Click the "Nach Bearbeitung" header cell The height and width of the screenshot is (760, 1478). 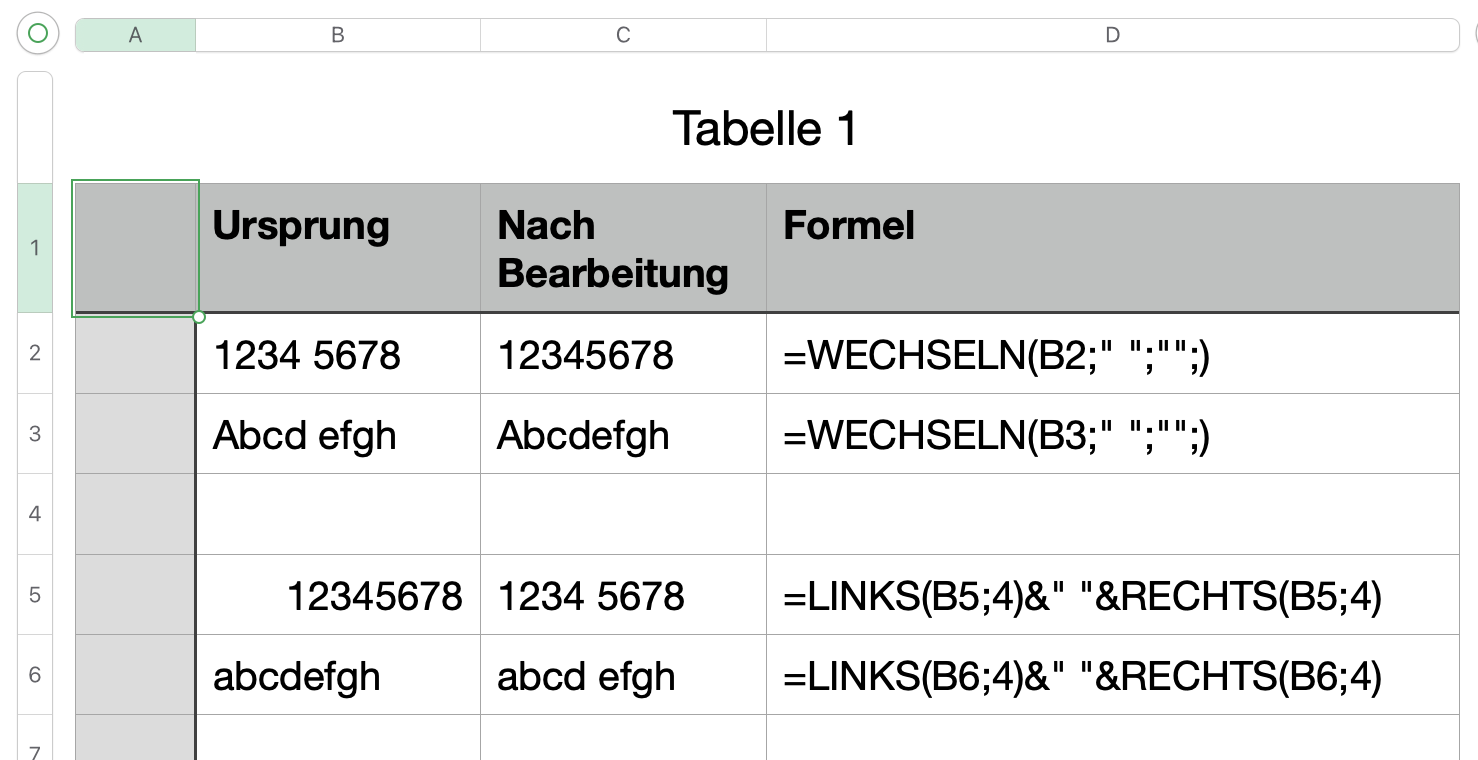click(x=623, y=248)
